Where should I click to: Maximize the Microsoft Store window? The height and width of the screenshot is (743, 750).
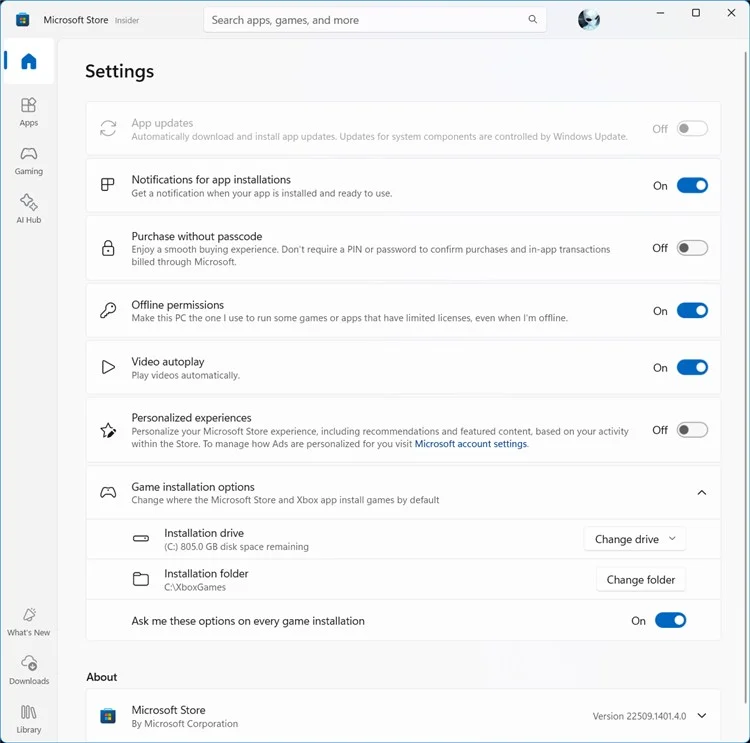[x=696, y=13]
